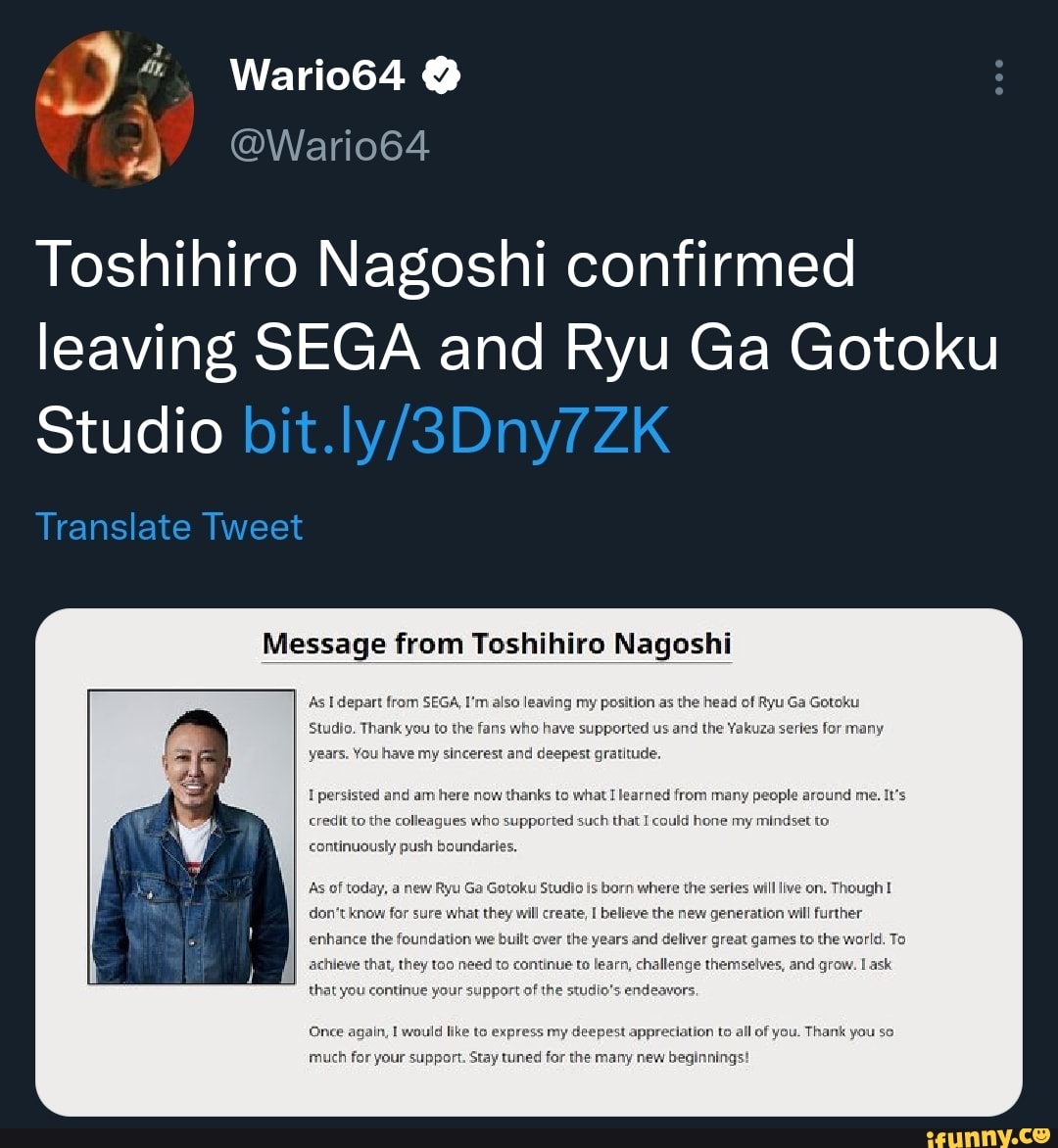This screenshot has width=1058, height=1148.
Task: Click the bottom dot of the options menu
Action: tap(997, 90)
